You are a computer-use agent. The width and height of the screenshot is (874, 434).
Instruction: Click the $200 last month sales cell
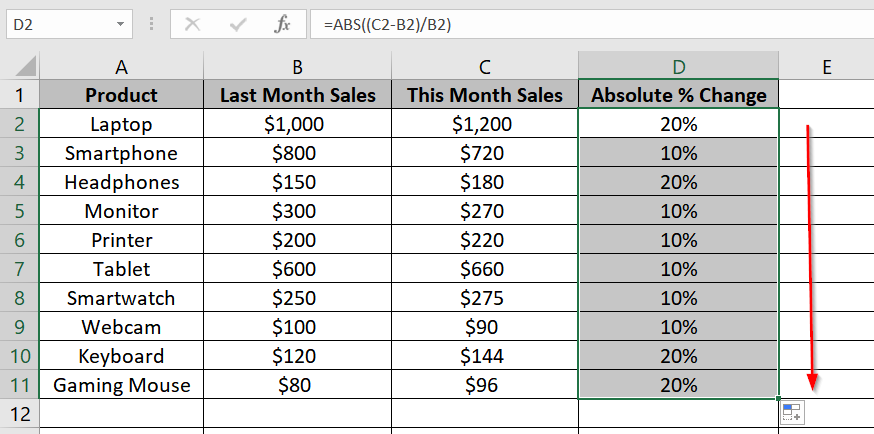298,239
